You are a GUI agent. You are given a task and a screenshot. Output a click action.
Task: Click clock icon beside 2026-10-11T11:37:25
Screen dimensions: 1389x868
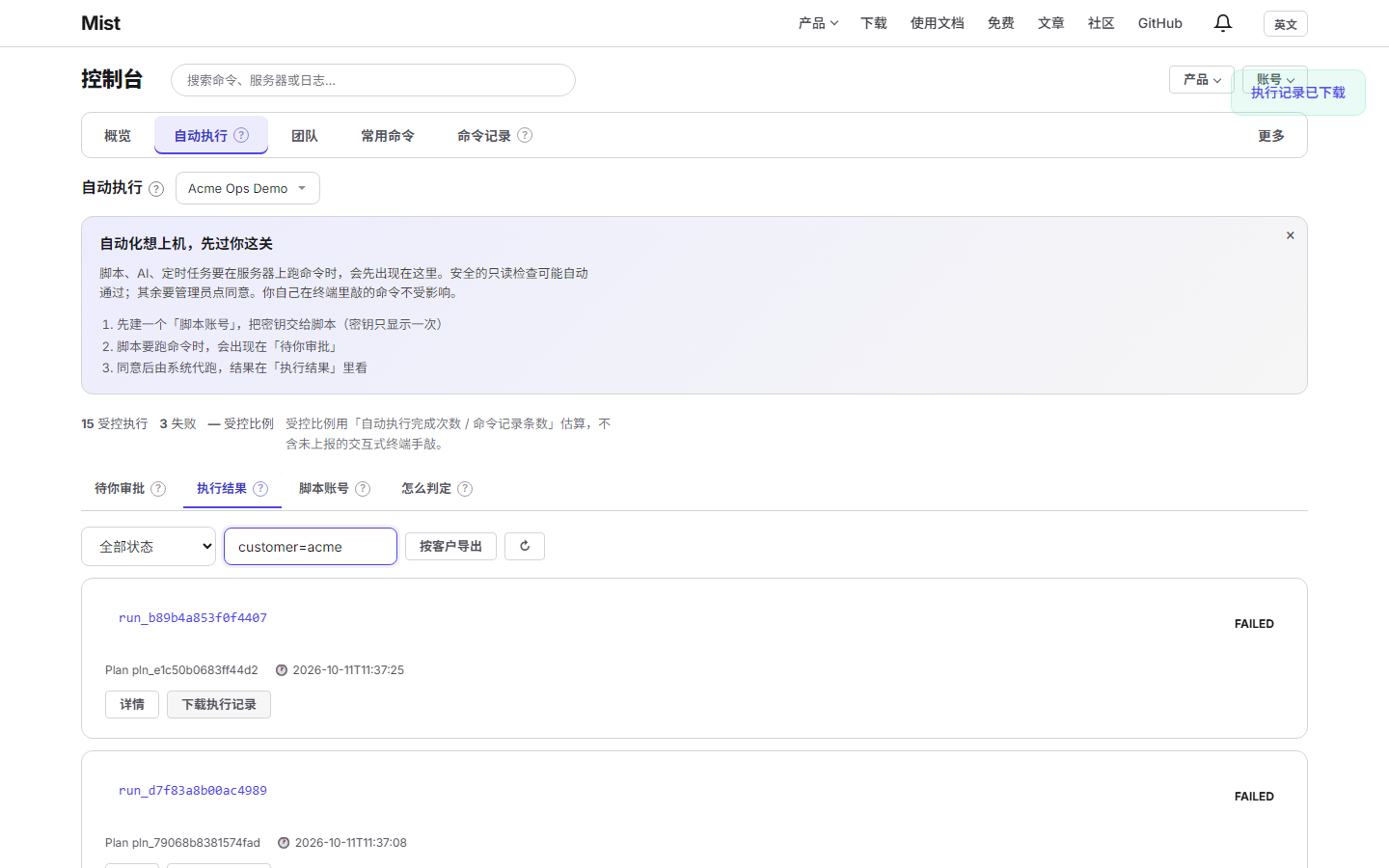(282, 670)
